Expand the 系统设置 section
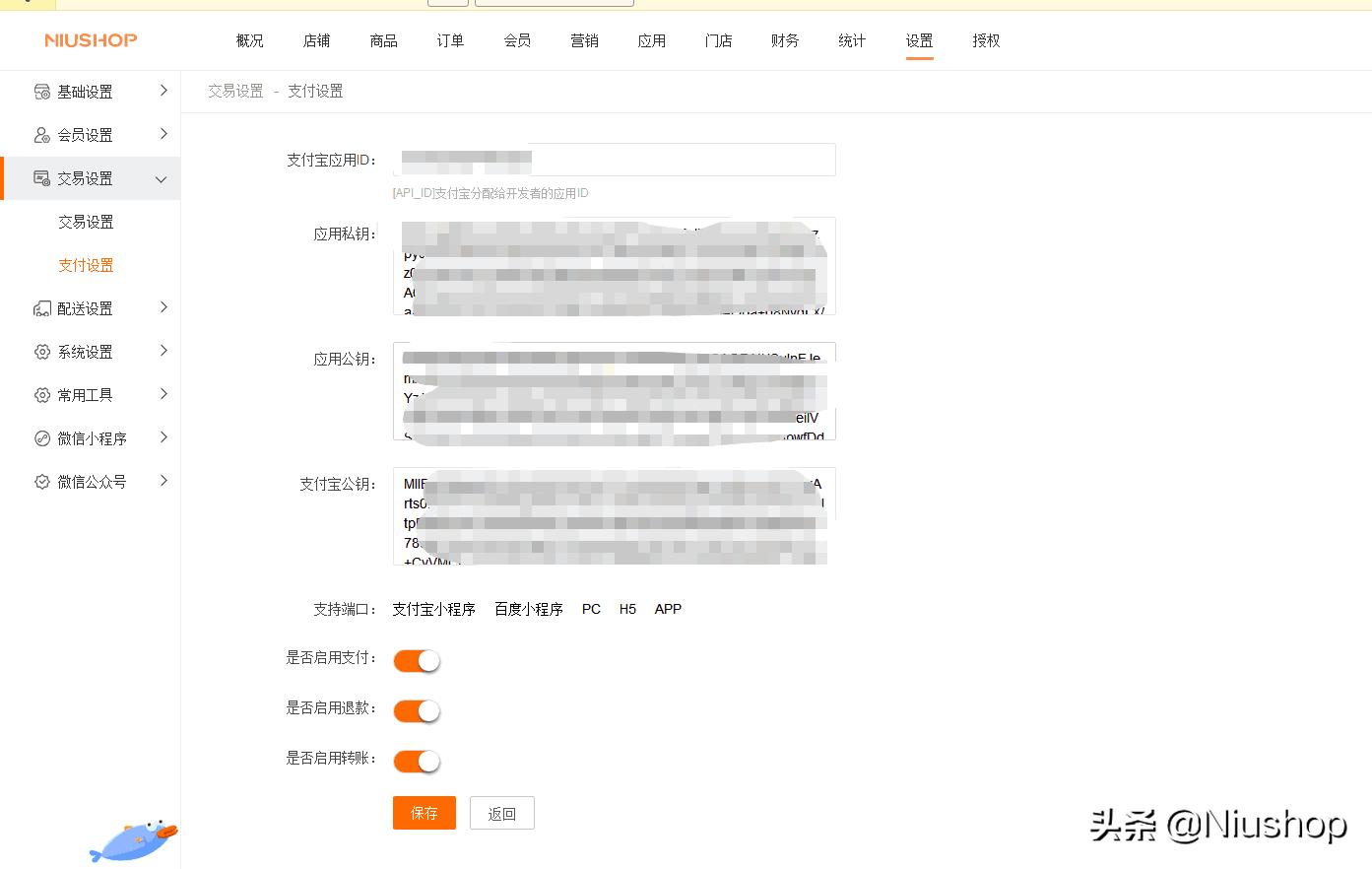Screen dimensions: 1372x869 click(163, 351)
